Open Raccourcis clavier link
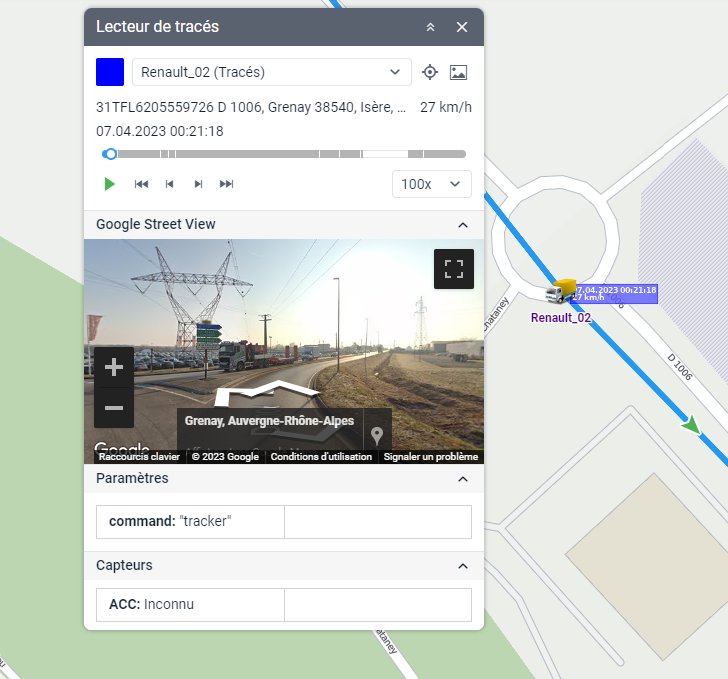This screenshot has width=728, height=679. point(139,457)
